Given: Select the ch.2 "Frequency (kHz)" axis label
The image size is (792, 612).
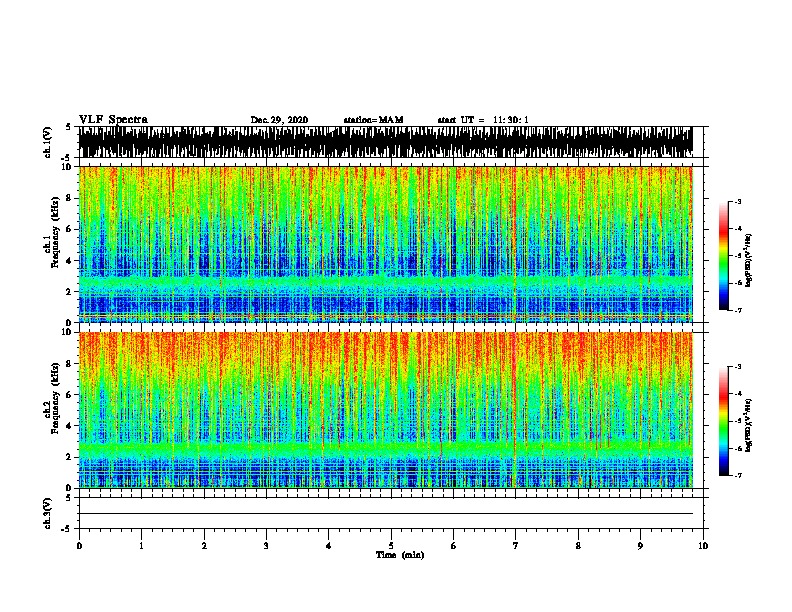Looking at the screenshot, I should click(x=55, y=398).
